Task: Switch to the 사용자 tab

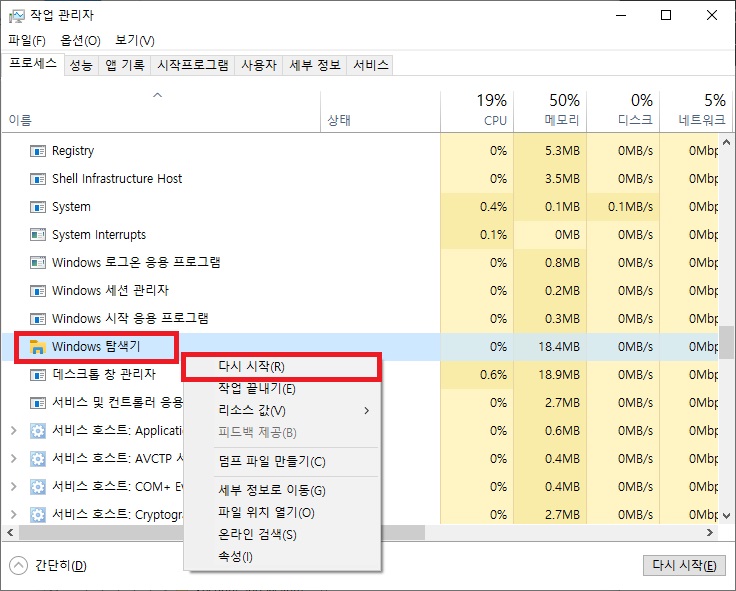Action: click(x=259, y=65)
